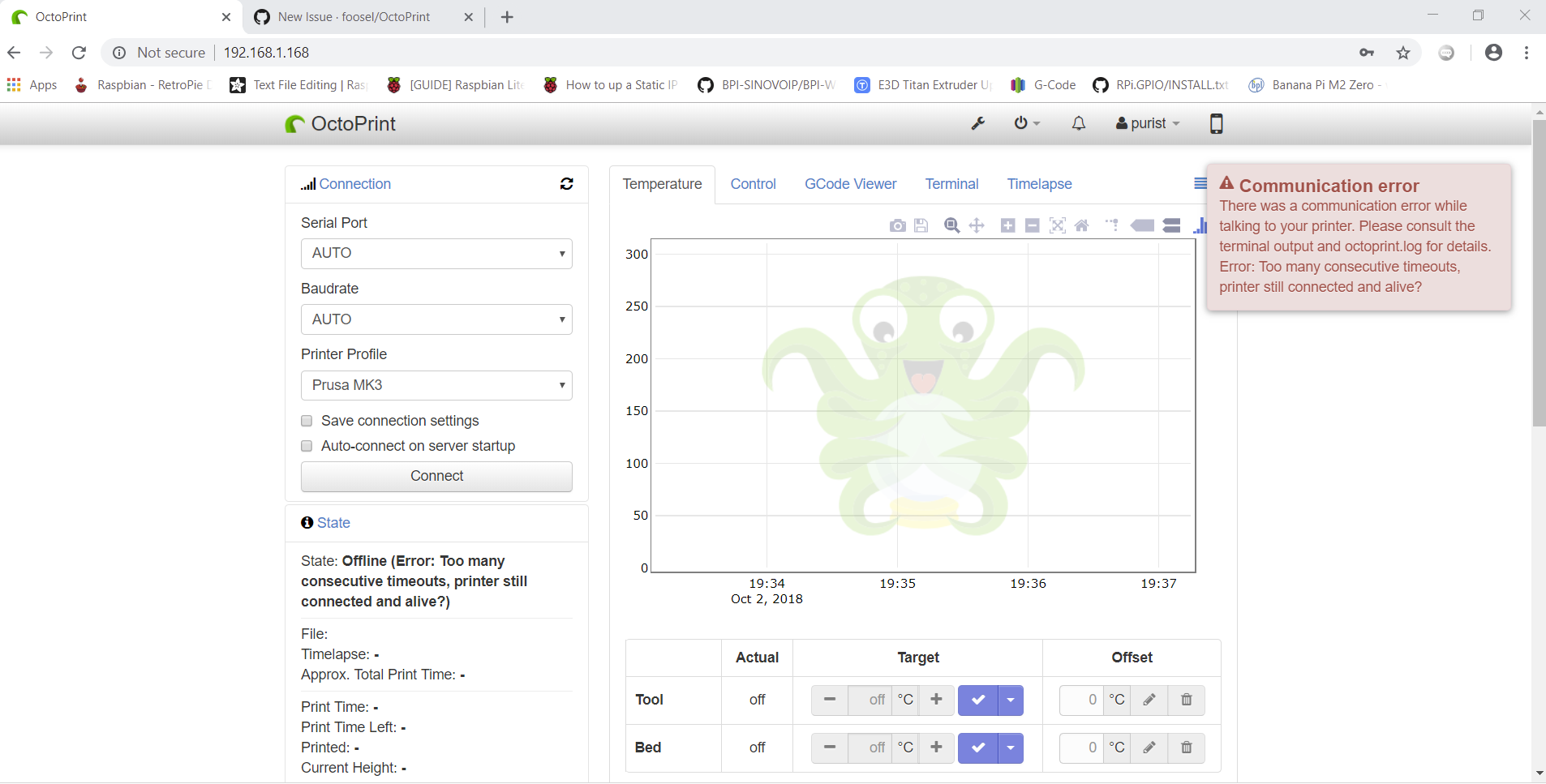Screen dimensions: 1546x784
Task: Open the power system menu dropdown
Action: 1027,123
